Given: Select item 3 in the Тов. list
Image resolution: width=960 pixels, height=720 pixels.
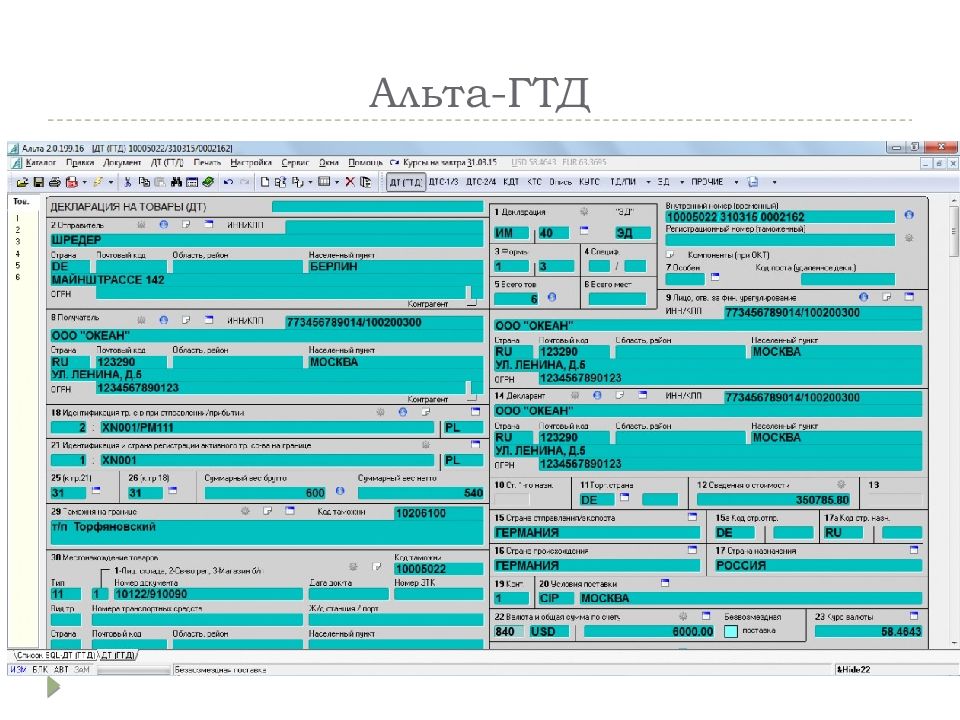Looking at the screenshot, I should click(x=18, y=242).
